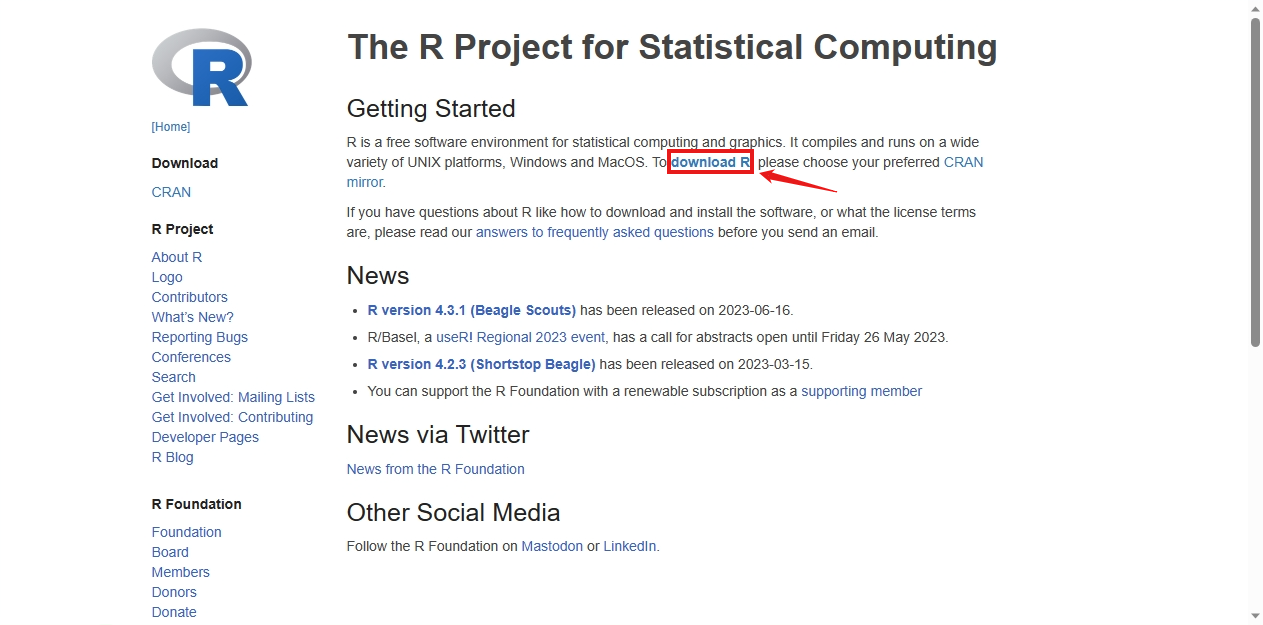Open the CRAN link in Download section
Screen dimensions: 1263x625
point(171,192)
